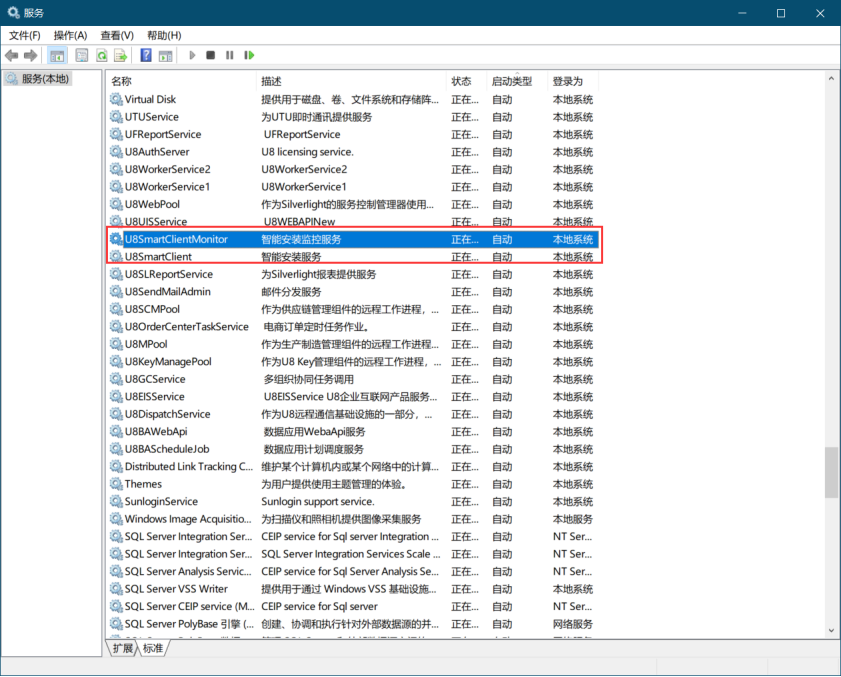Click the Refresh toolbar icon
The image size is (841, 677).
click(x=101, y=55)
